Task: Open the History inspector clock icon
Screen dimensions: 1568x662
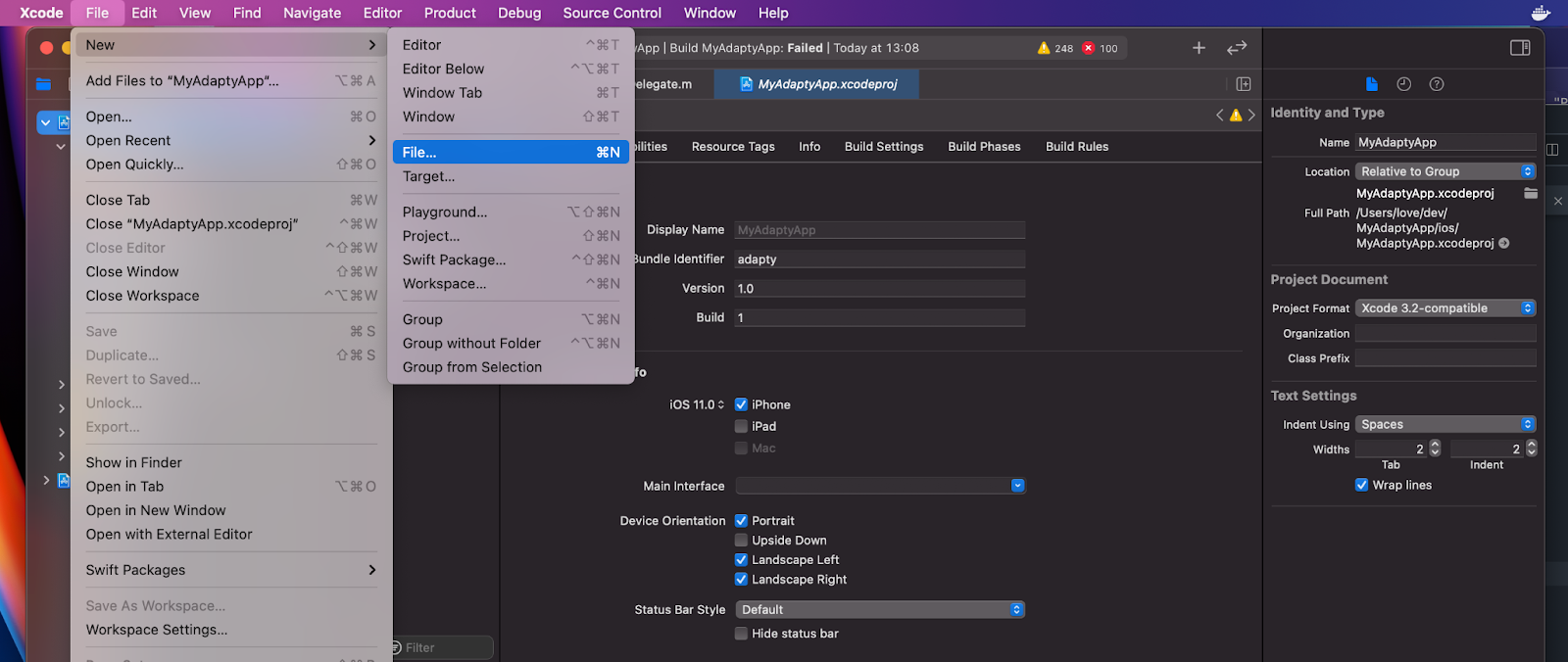Action: (x=1403, y=84)
